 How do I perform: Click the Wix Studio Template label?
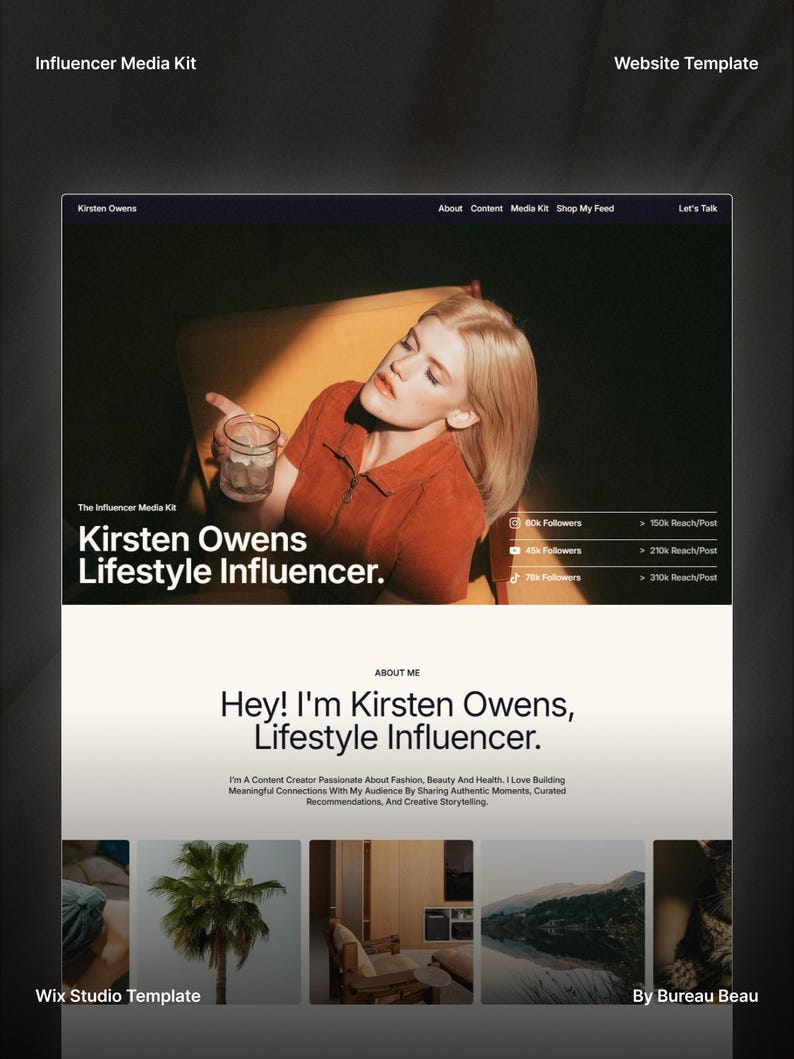tap(117, 996)
